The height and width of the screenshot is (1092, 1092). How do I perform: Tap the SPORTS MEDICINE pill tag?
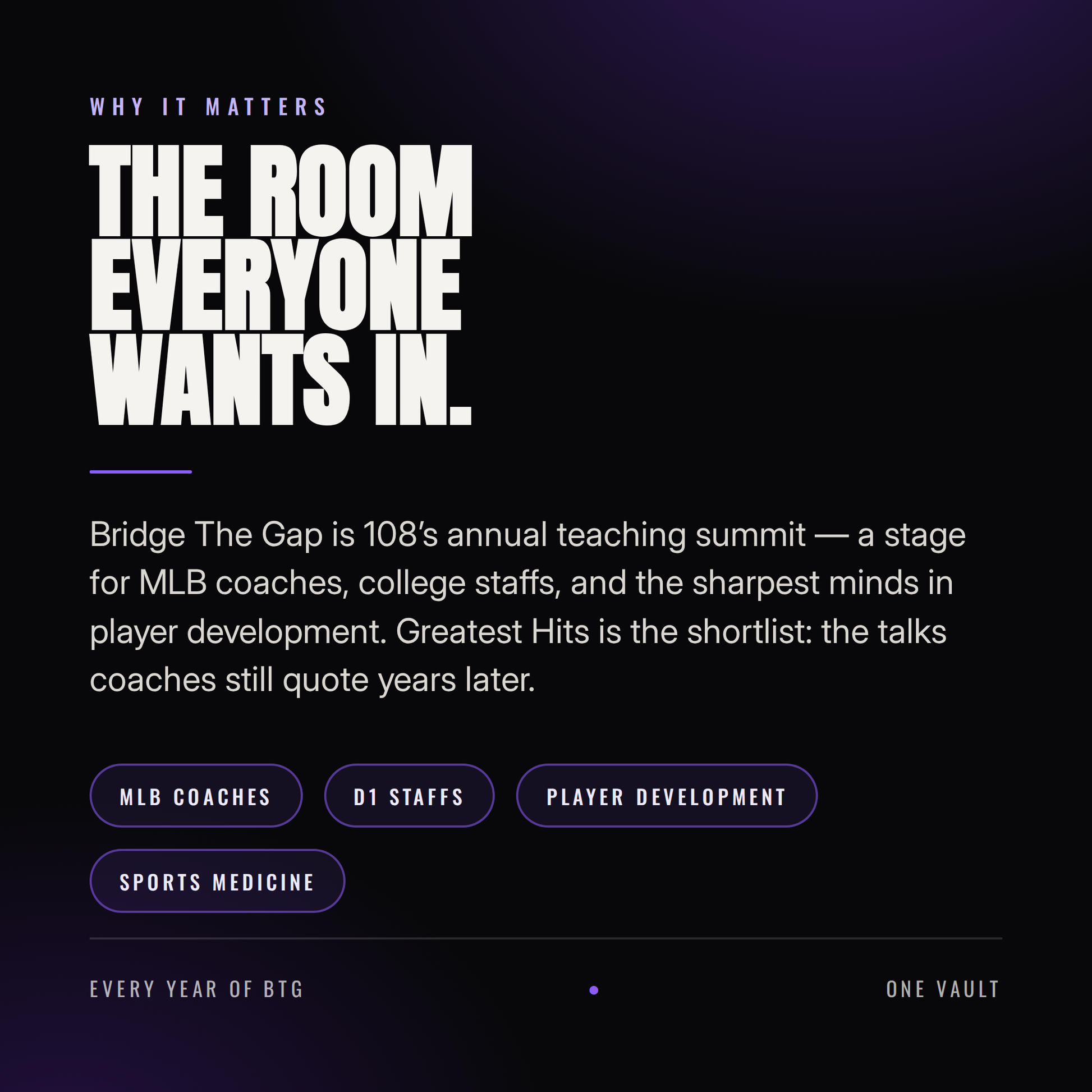(217, 881)
